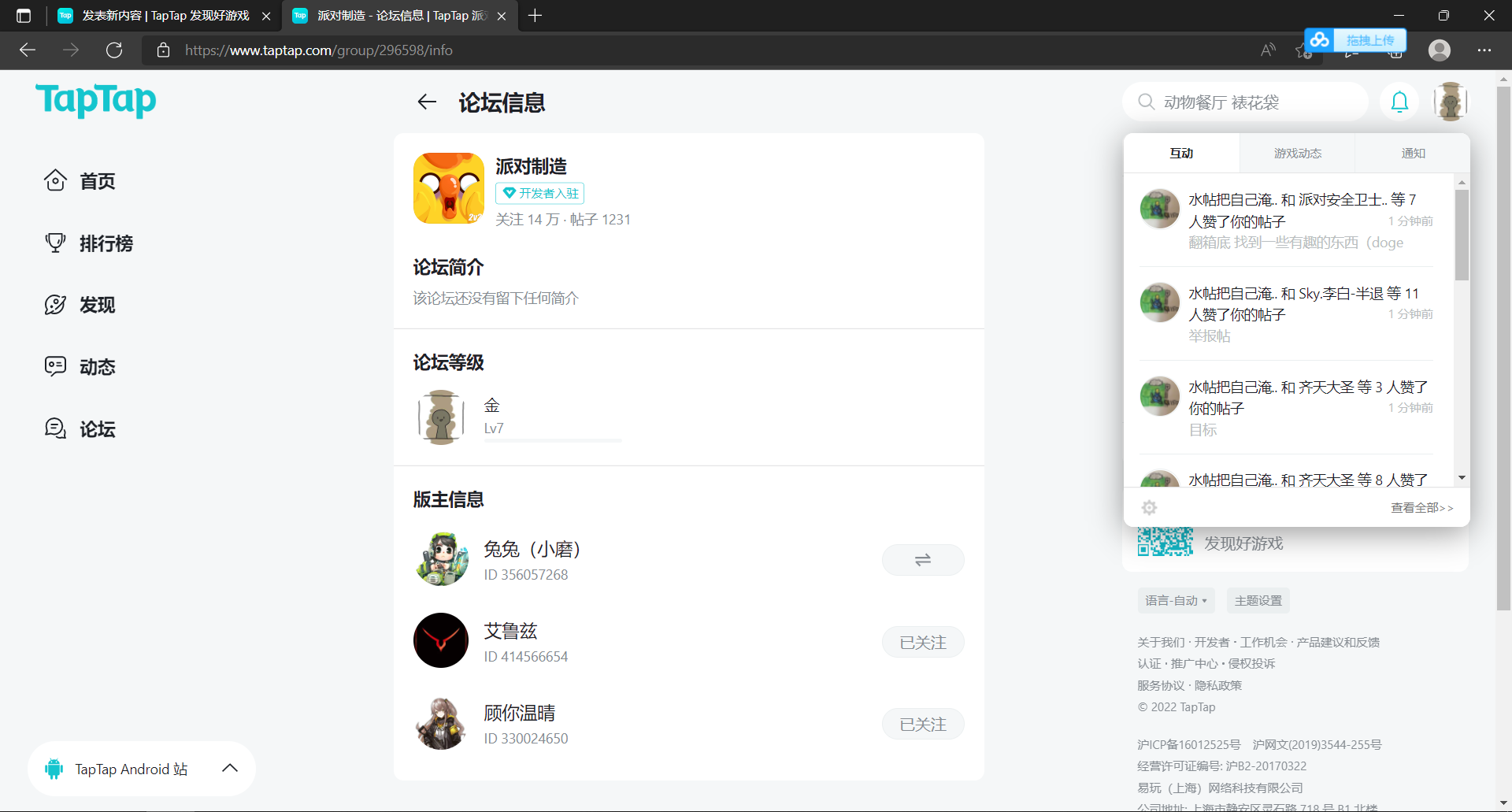This screenshot has width=1512, height=812.
Task: Click the 沪ICP备16012525号 link
Action: (1189, 744)
